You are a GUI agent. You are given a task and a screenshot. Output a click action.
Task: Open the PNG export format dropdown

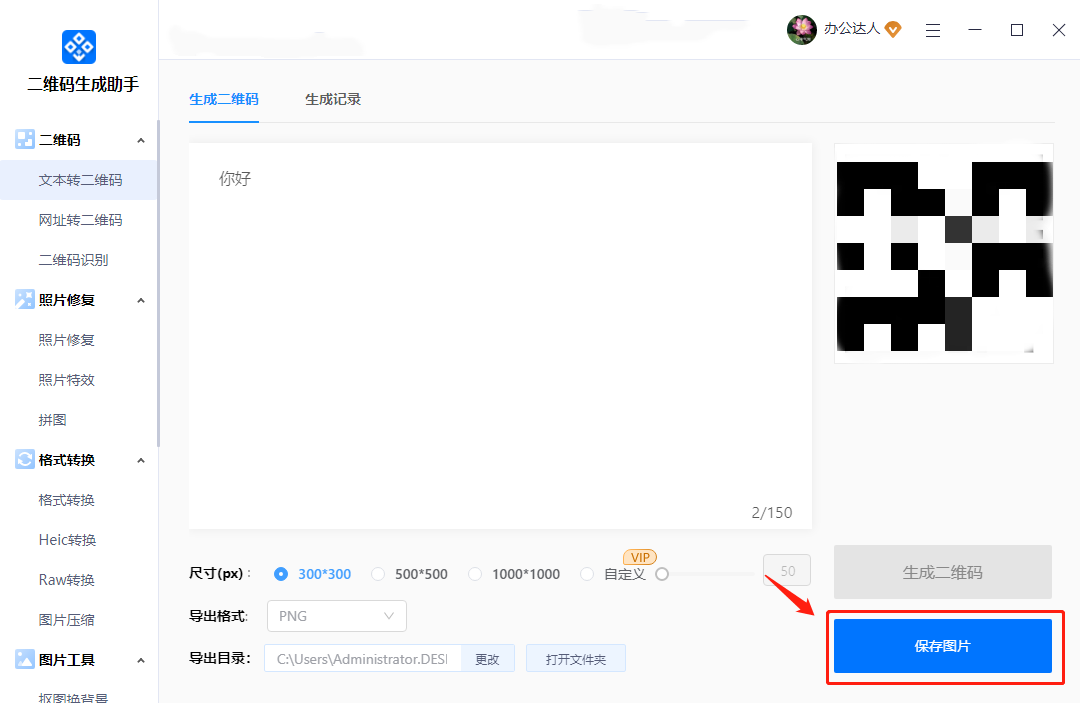(336, 616)
